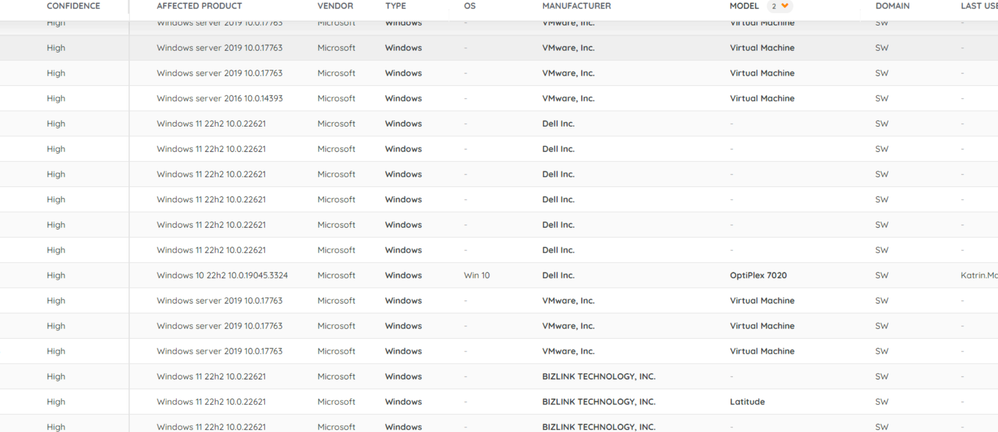The width and height of the screenshot is (998, 432).
Task: Sort table by AFFECTED PRODUCT header
Action: point(199,6)
